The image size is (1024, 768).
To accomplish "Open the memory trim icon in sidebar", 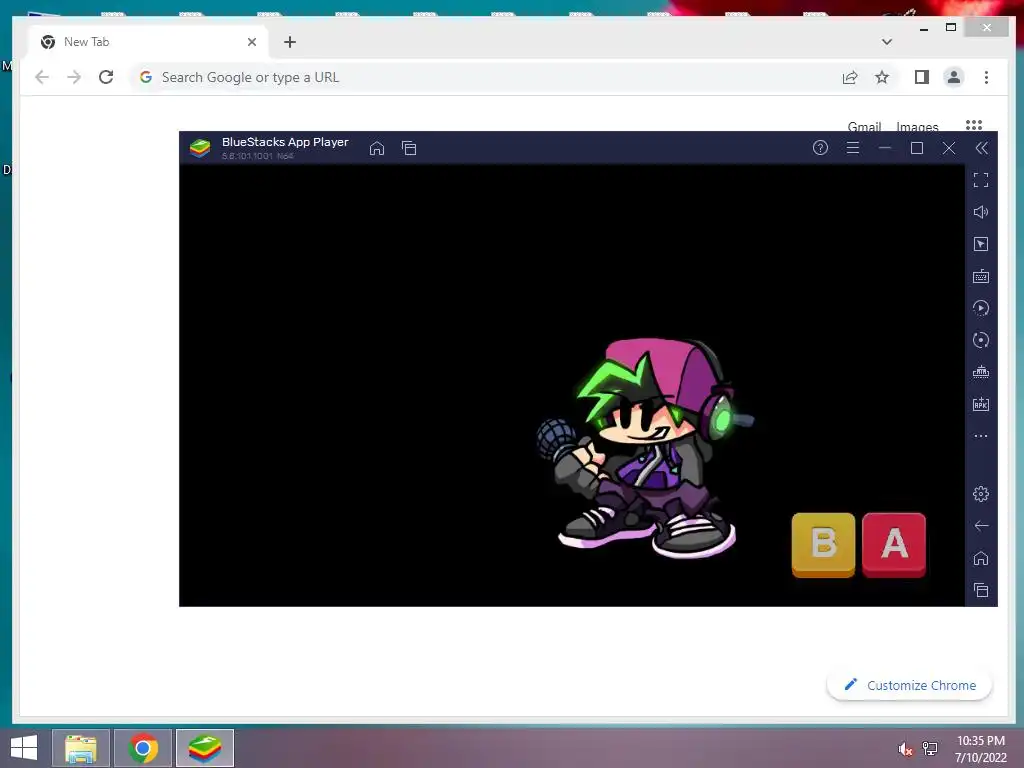I will [981, 372].
